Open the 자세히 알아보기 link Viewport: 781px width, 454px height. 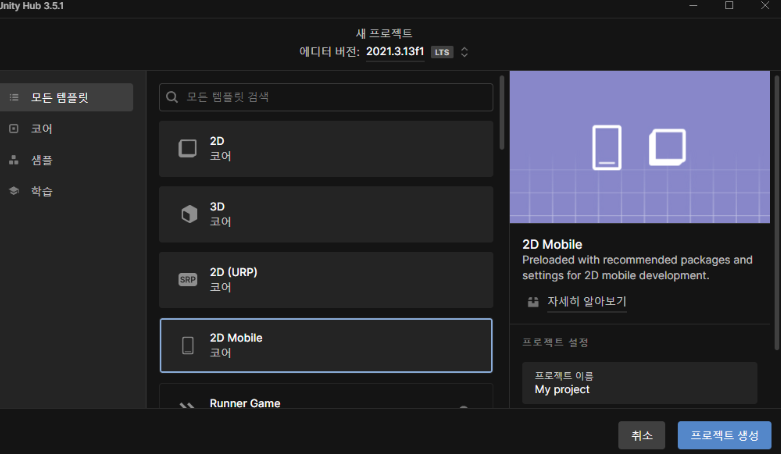(x=587, y=301)
